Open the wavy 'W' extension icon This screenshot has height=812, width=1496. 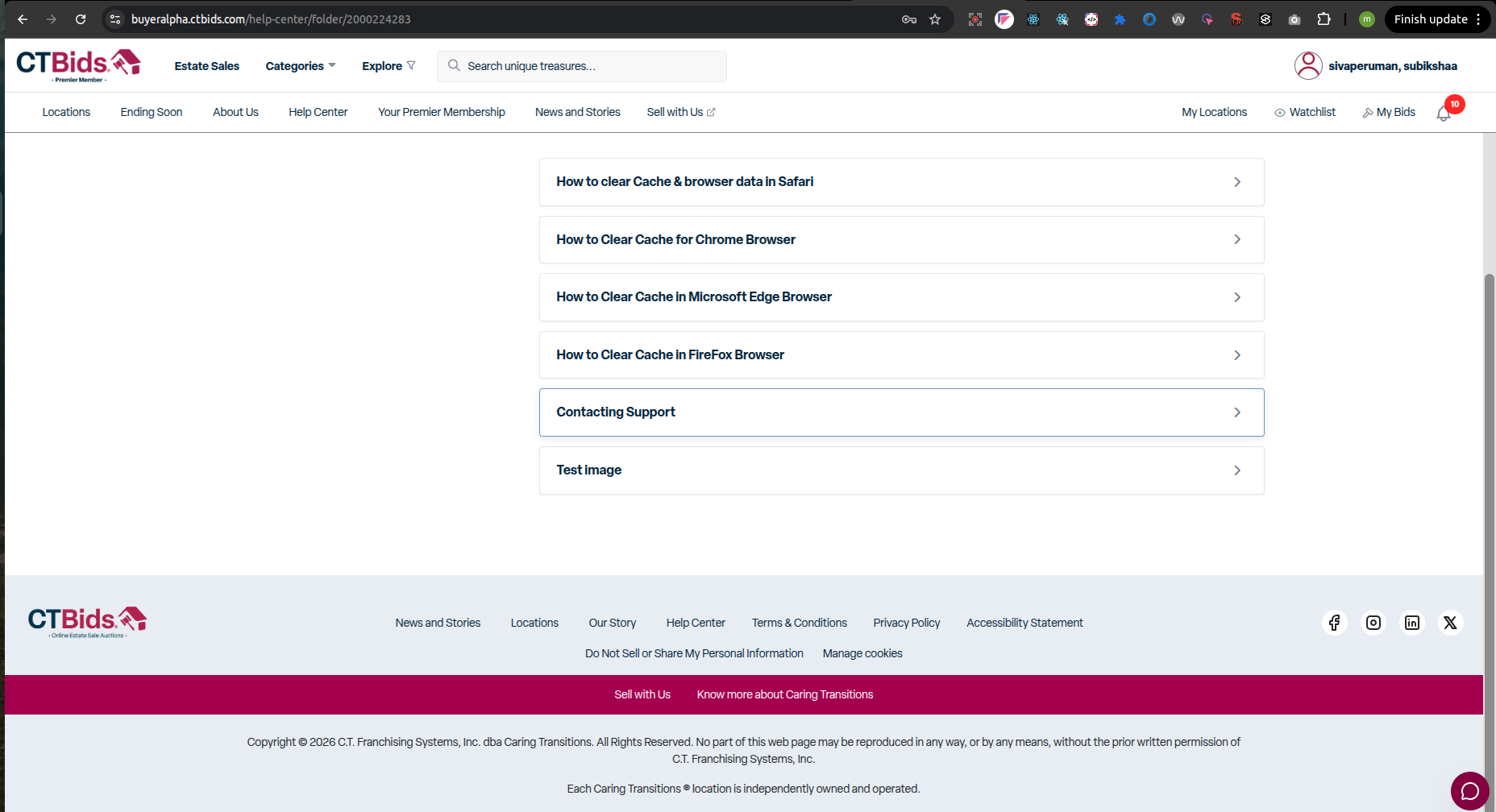tap(1178, 19)
